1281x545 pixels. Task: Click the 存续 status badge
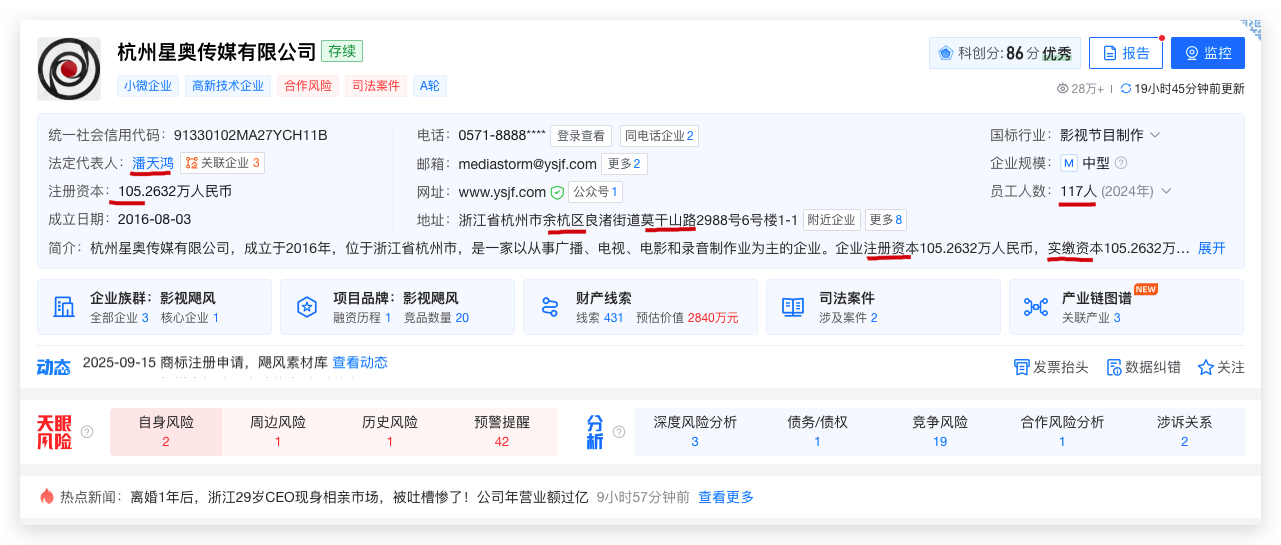(x=342, y=51)
